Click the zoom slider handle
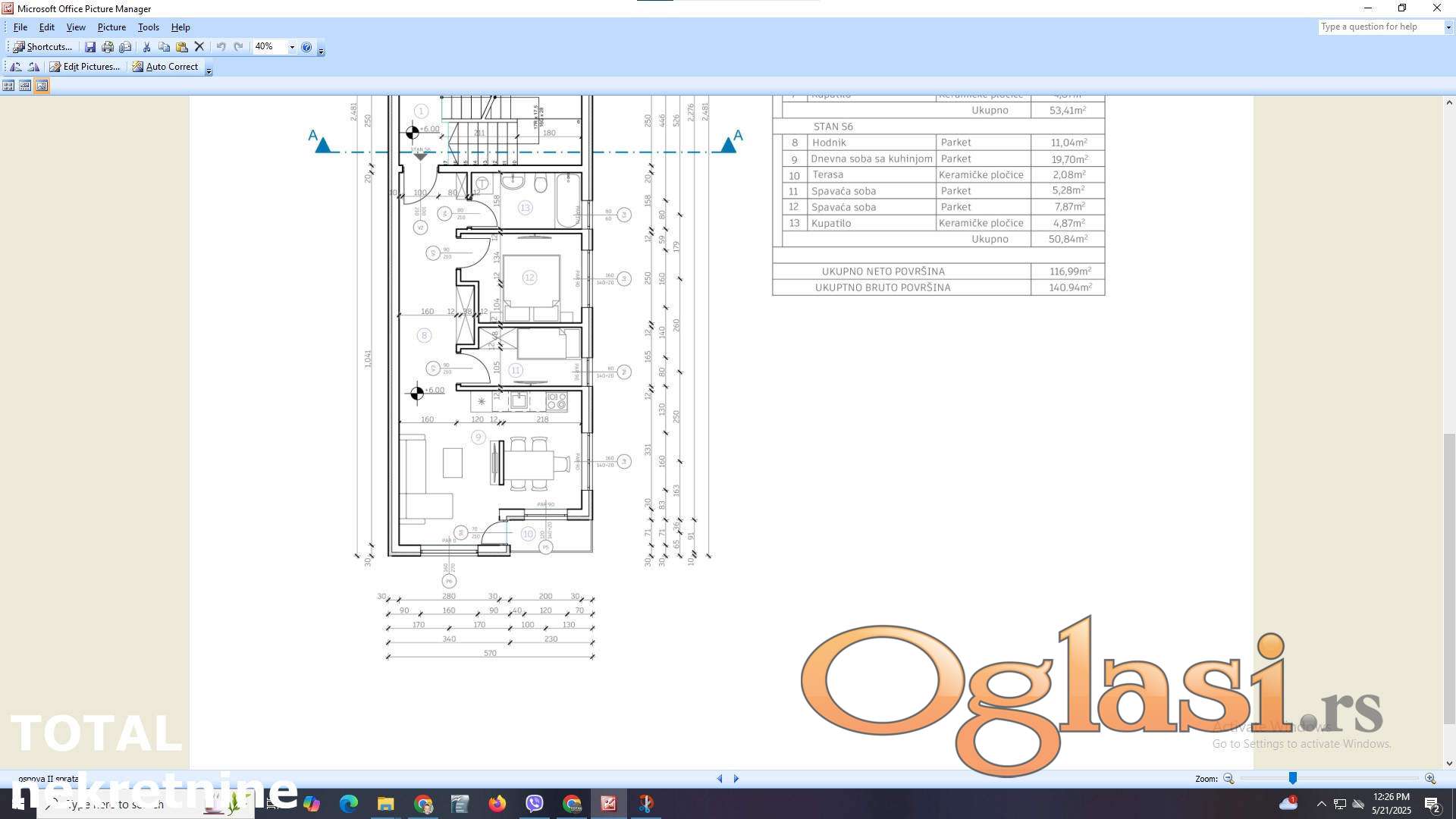Screen dimensions: 1456x819 1292,778
